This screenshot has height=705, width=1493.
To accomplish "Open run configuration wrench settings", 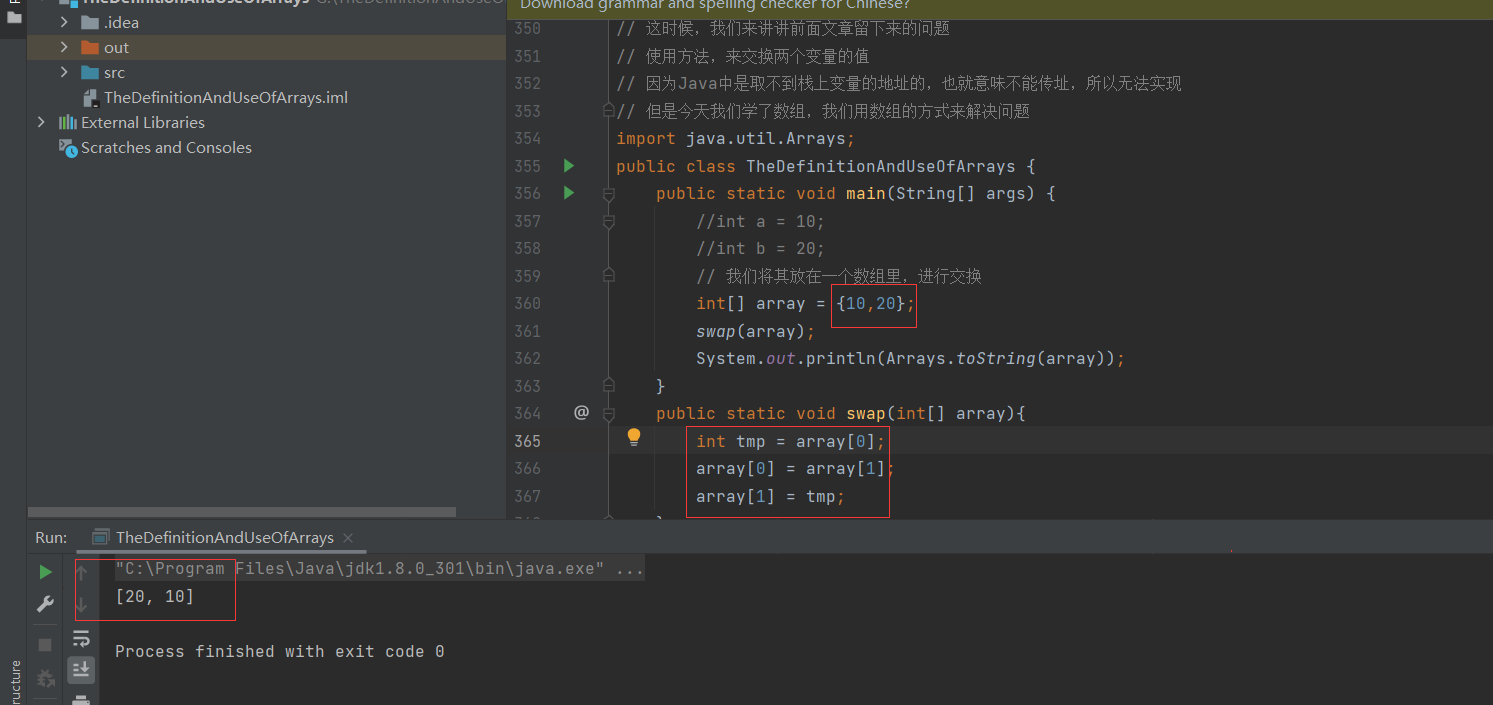I will (x=45, y=604).
